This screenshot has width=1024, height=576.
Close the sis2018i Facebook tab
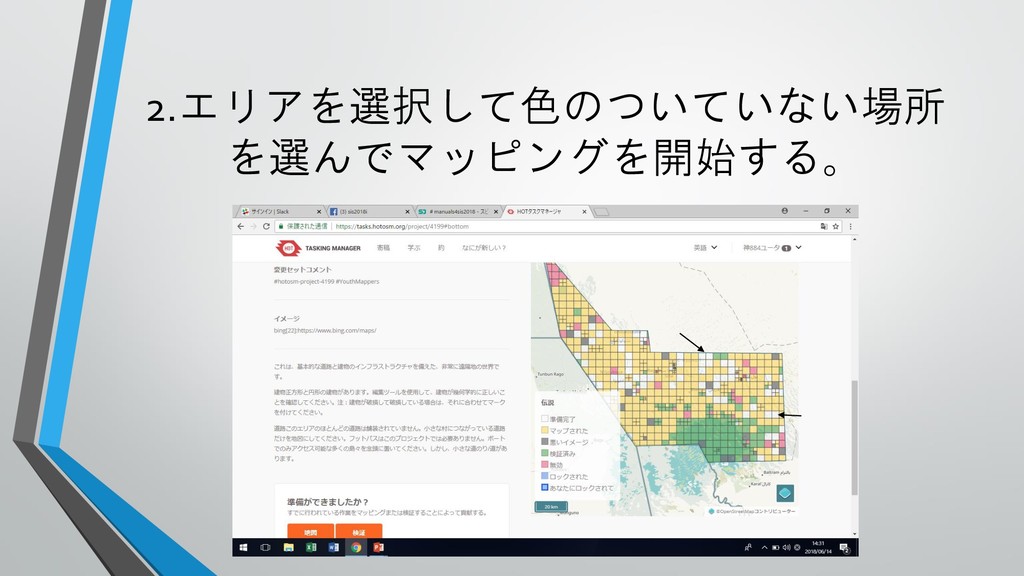tap(408, 212)
